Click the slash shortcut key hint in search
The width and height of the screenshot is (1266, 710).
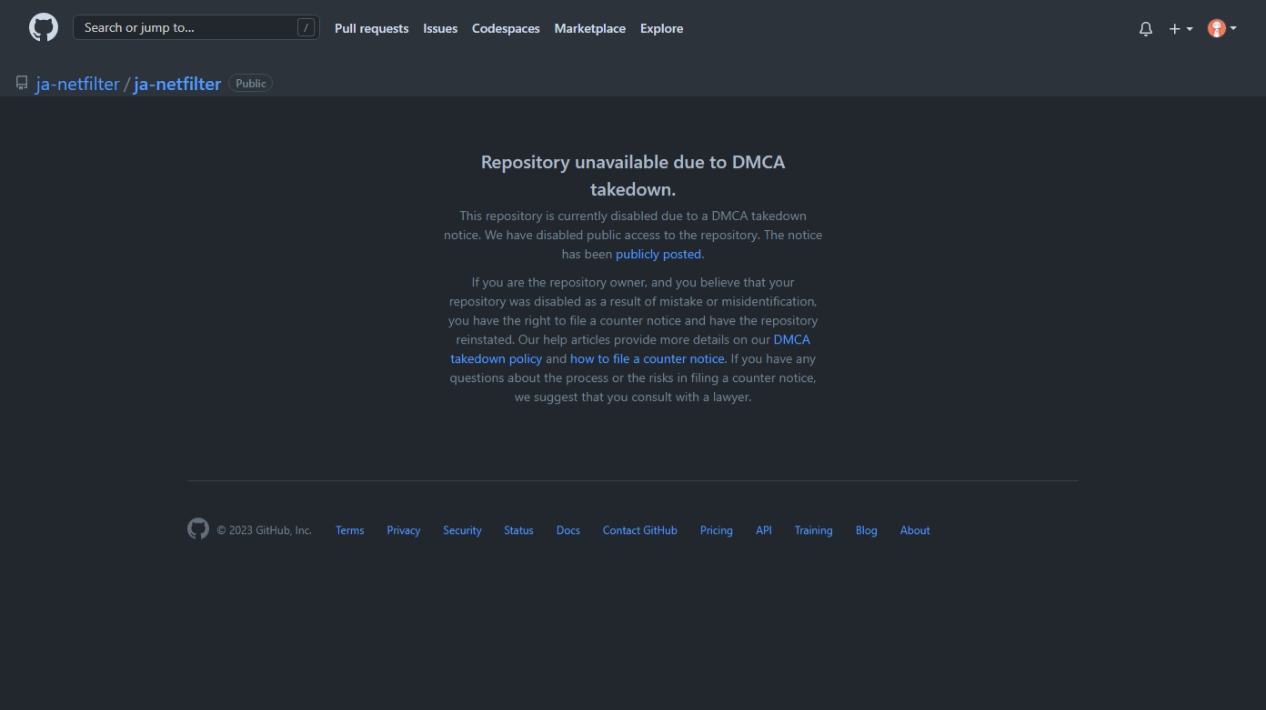[x=306, y=28]
